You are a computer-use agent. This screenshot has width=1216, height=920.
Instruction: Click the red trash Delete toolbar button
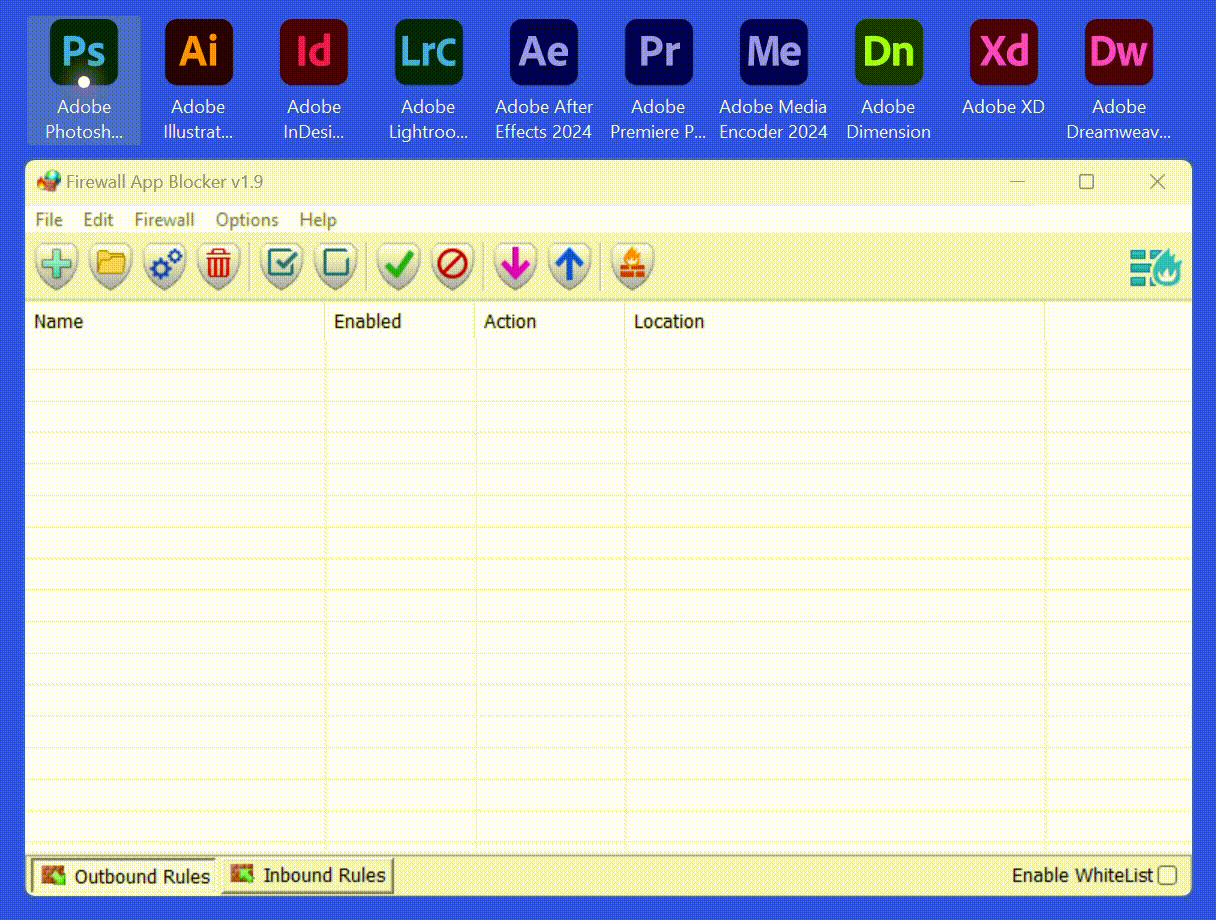pos(219,266)
